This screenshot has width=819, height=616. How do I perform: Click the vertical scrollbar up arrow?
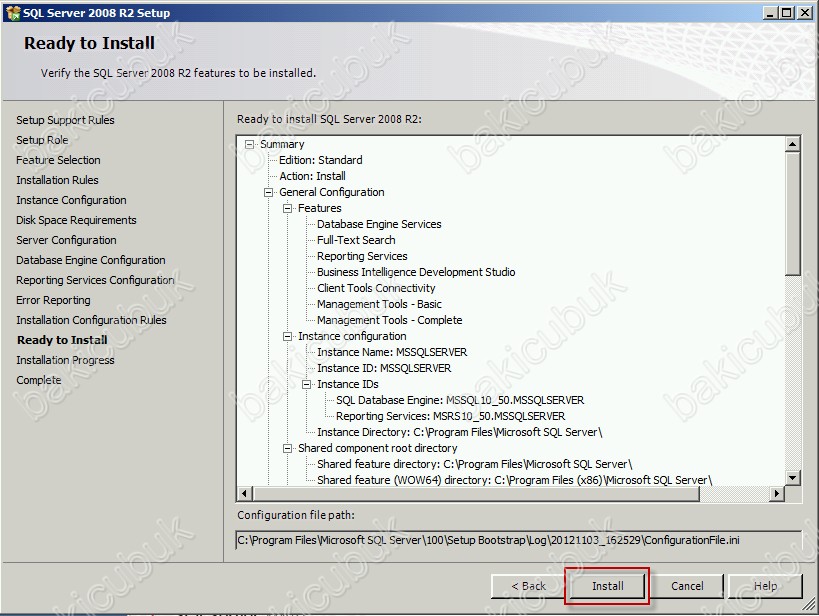[792, 144]
